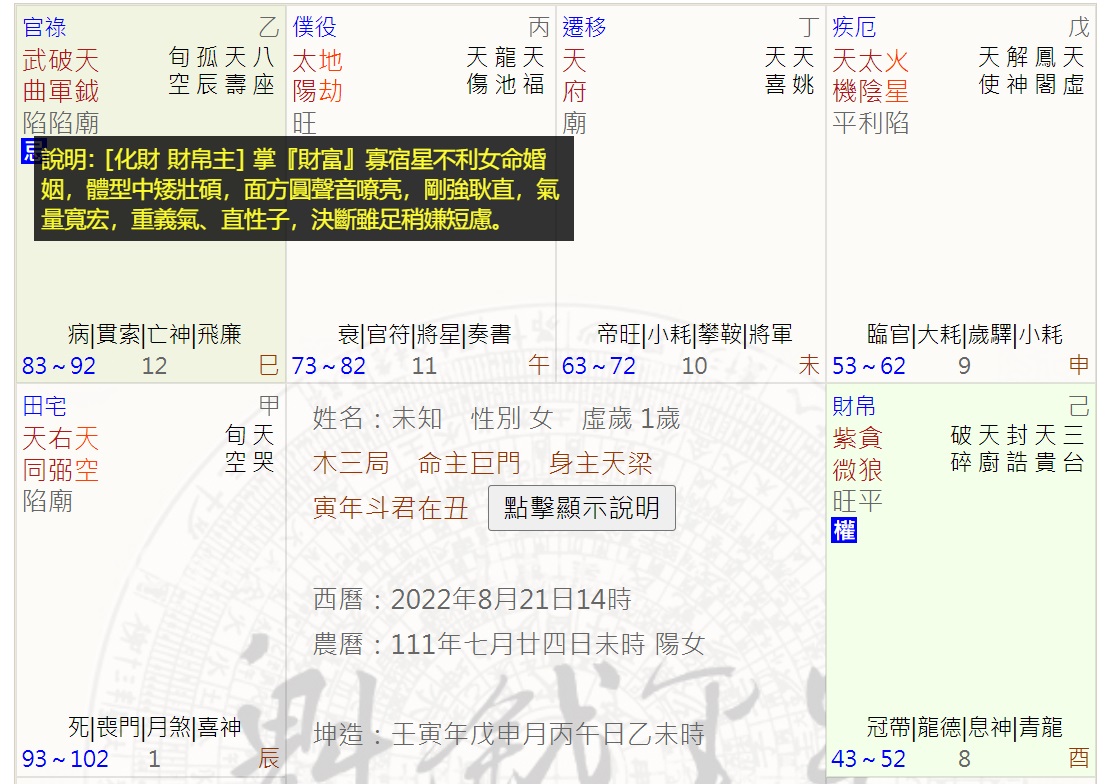Screen dimensions: 1114x784
Task: Click the 旬空 minor star in 田宅 palace
Action: 235,449
